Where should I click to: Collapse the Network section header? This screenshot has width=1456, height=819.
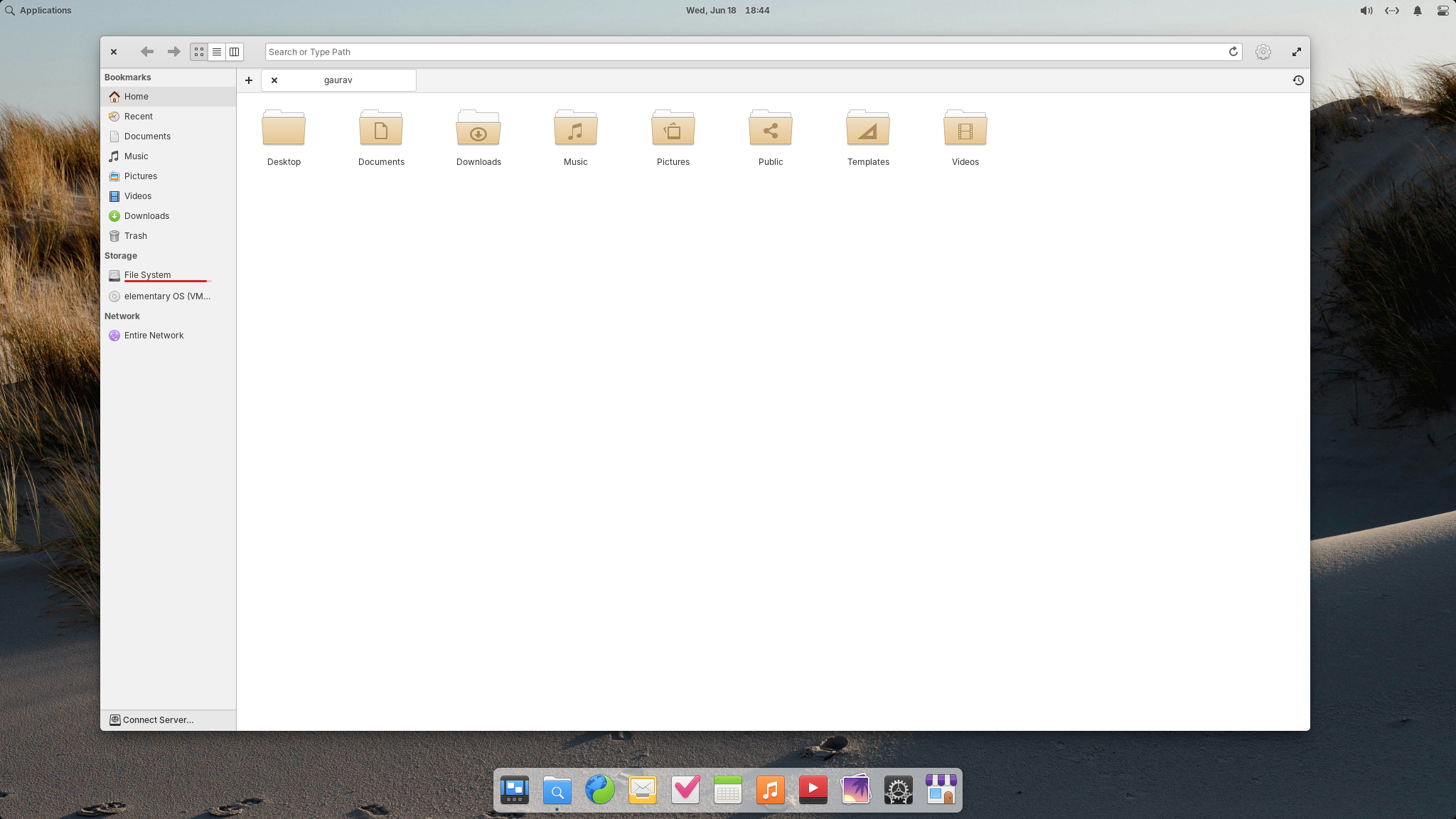[x=122, y=316]
